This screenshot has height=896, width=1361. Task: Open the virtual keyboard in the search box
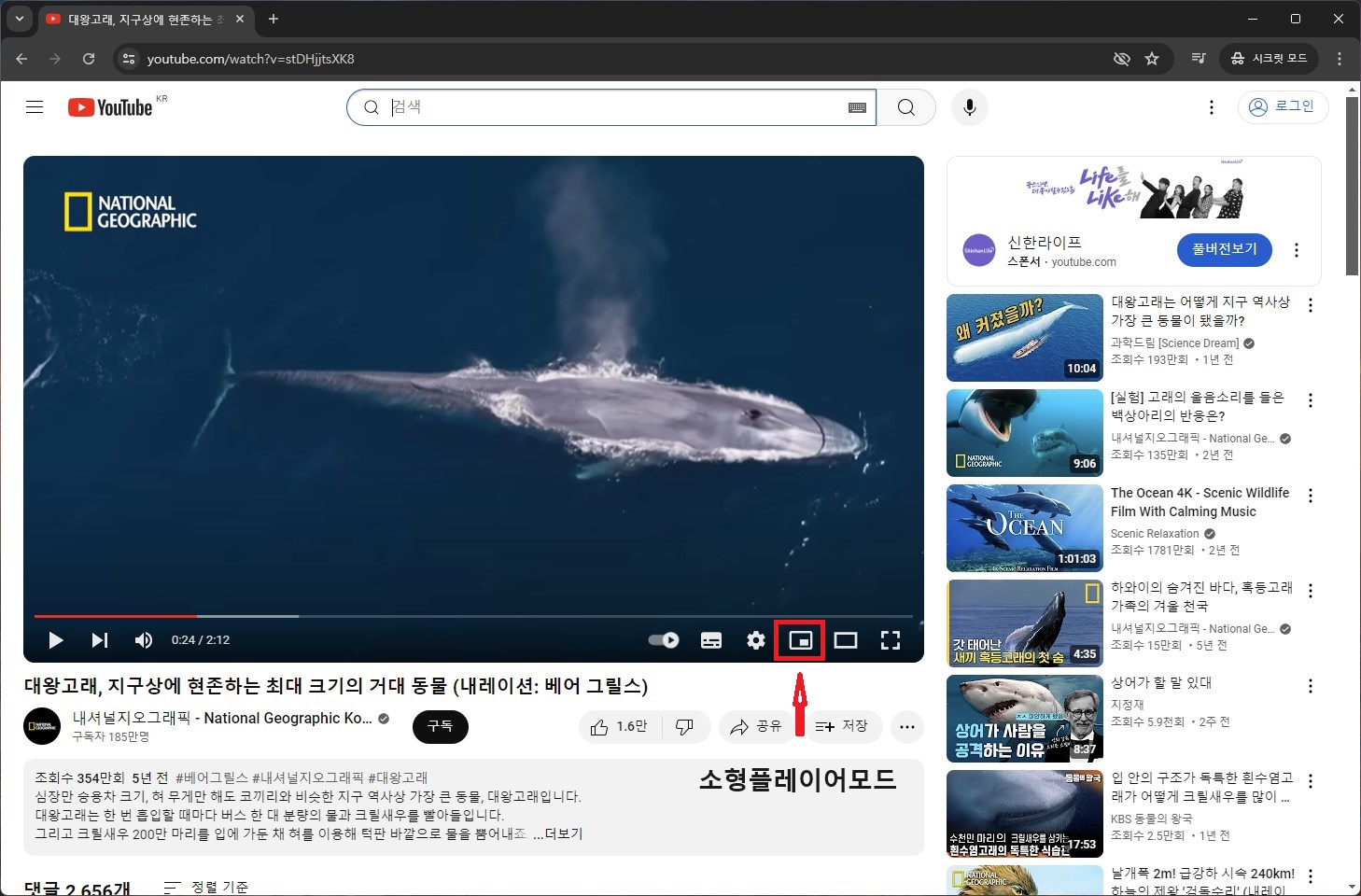(x=857, y=107)
